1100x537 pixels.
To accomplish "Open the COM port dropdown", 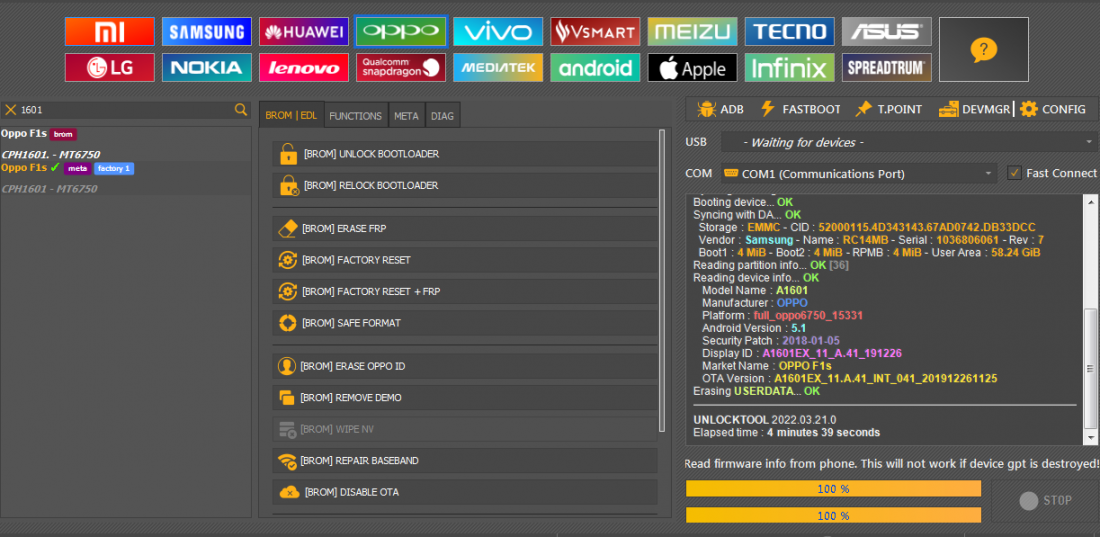I will 859,173.
